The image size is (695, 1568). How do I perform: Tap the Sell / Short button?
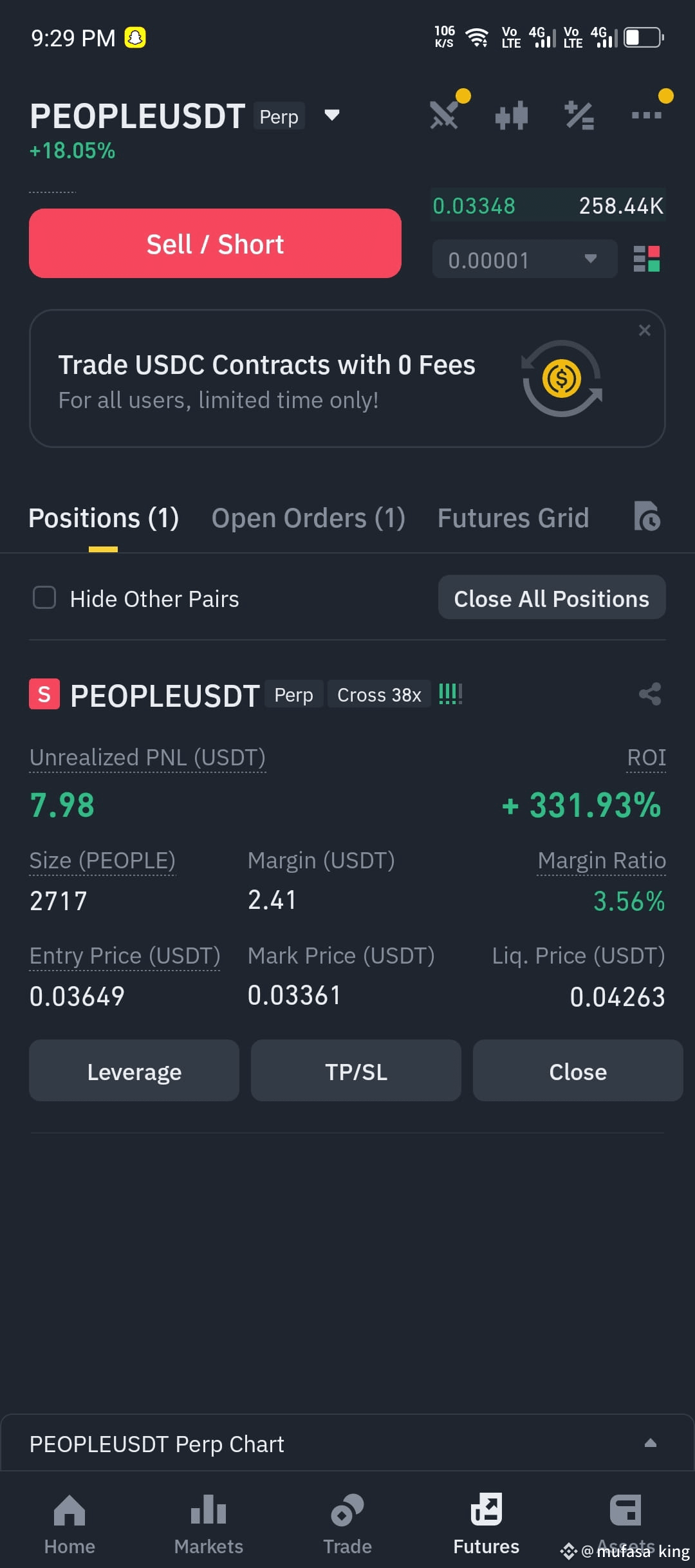215,243
